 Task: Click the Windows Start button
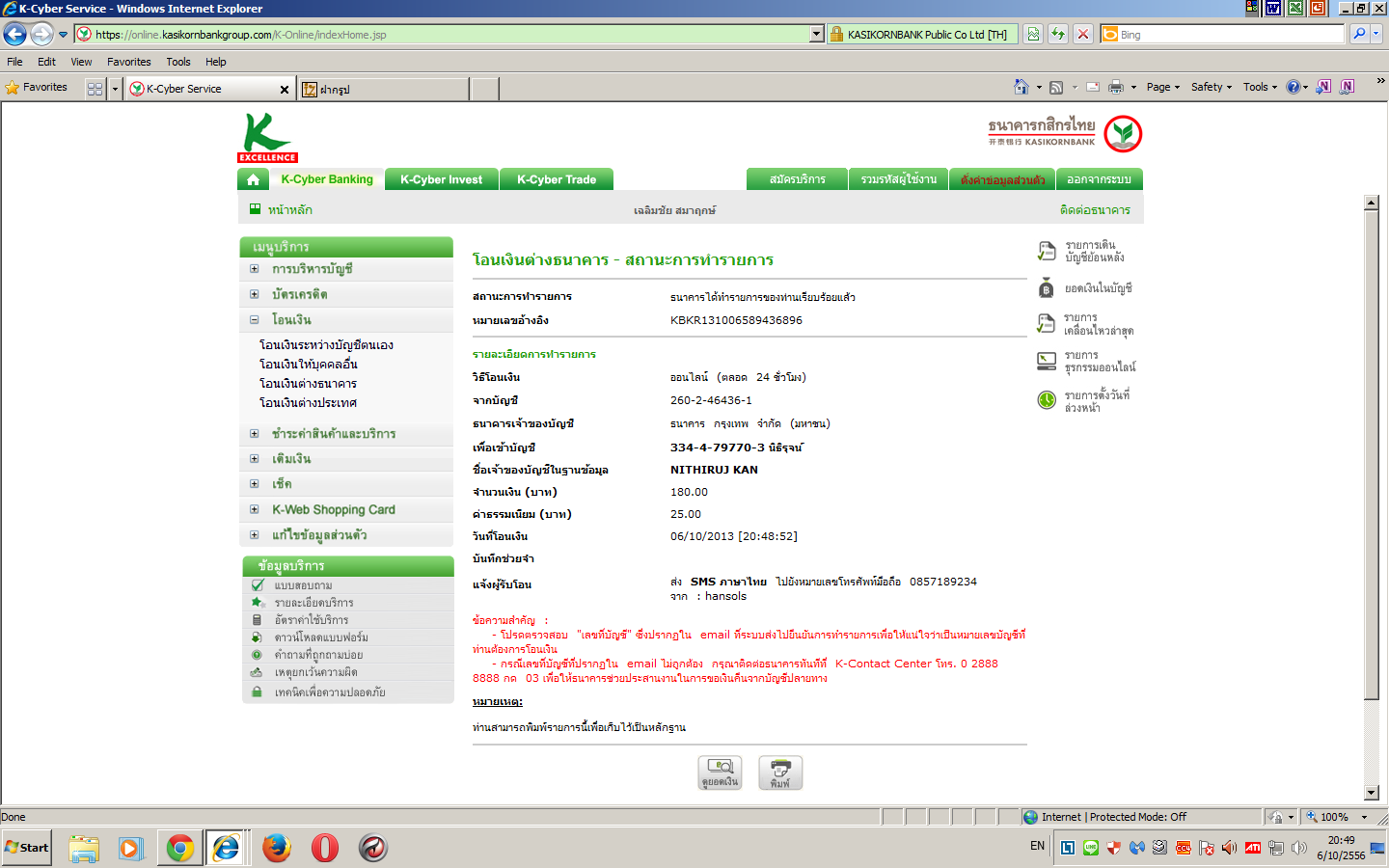(x=27, y=848)
